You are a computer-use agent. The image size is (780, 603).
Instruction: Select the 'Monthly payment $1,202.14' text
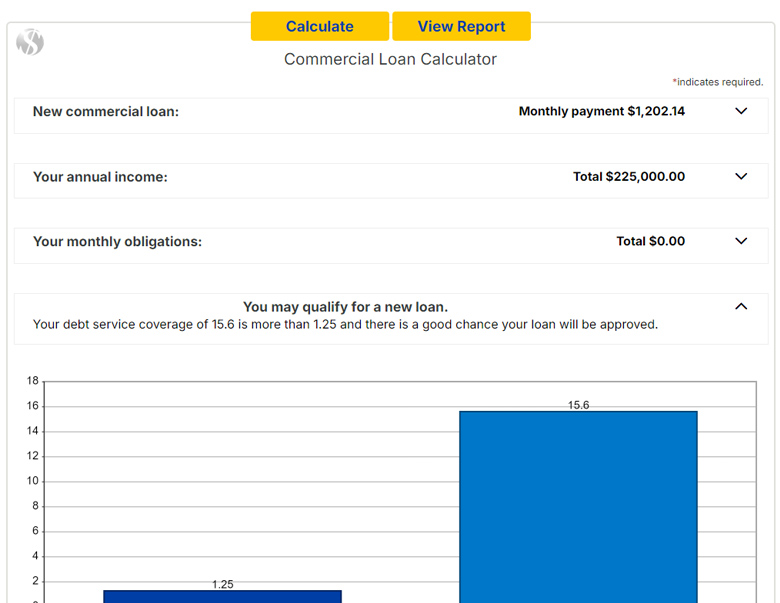point(602,111)
